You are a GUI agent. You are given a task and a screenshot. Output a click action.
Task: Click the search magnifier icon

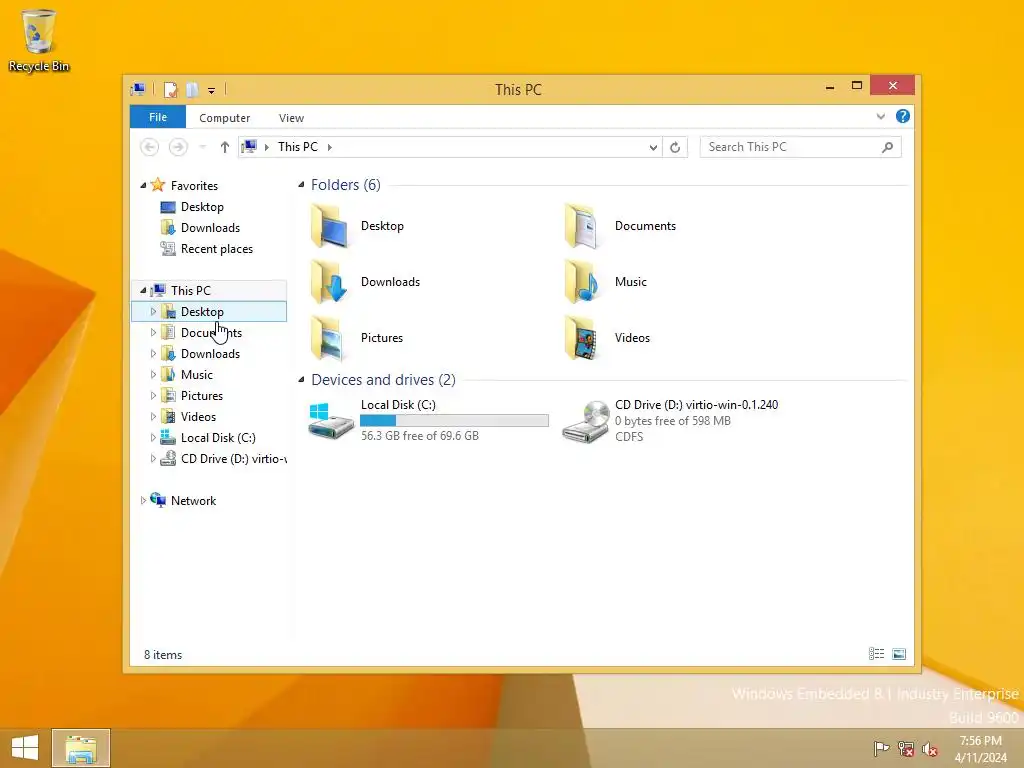coord(887,147)
